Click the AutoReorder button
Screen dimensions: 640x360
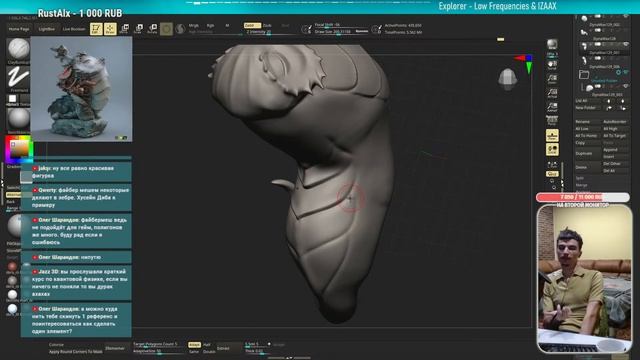pyautogui.click(x=616, y=122)
